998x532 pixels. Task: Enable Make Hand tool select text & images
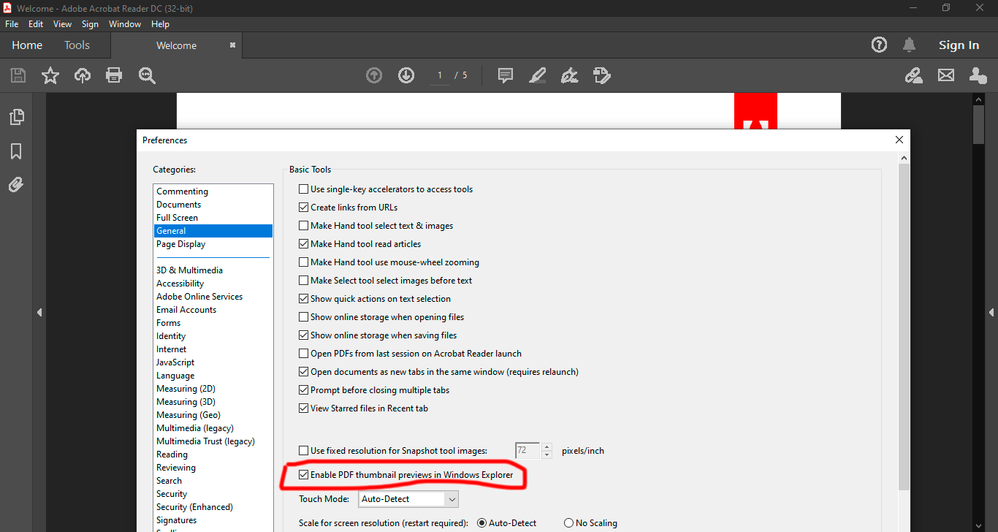pyautogui.click(x=304, y=226)
